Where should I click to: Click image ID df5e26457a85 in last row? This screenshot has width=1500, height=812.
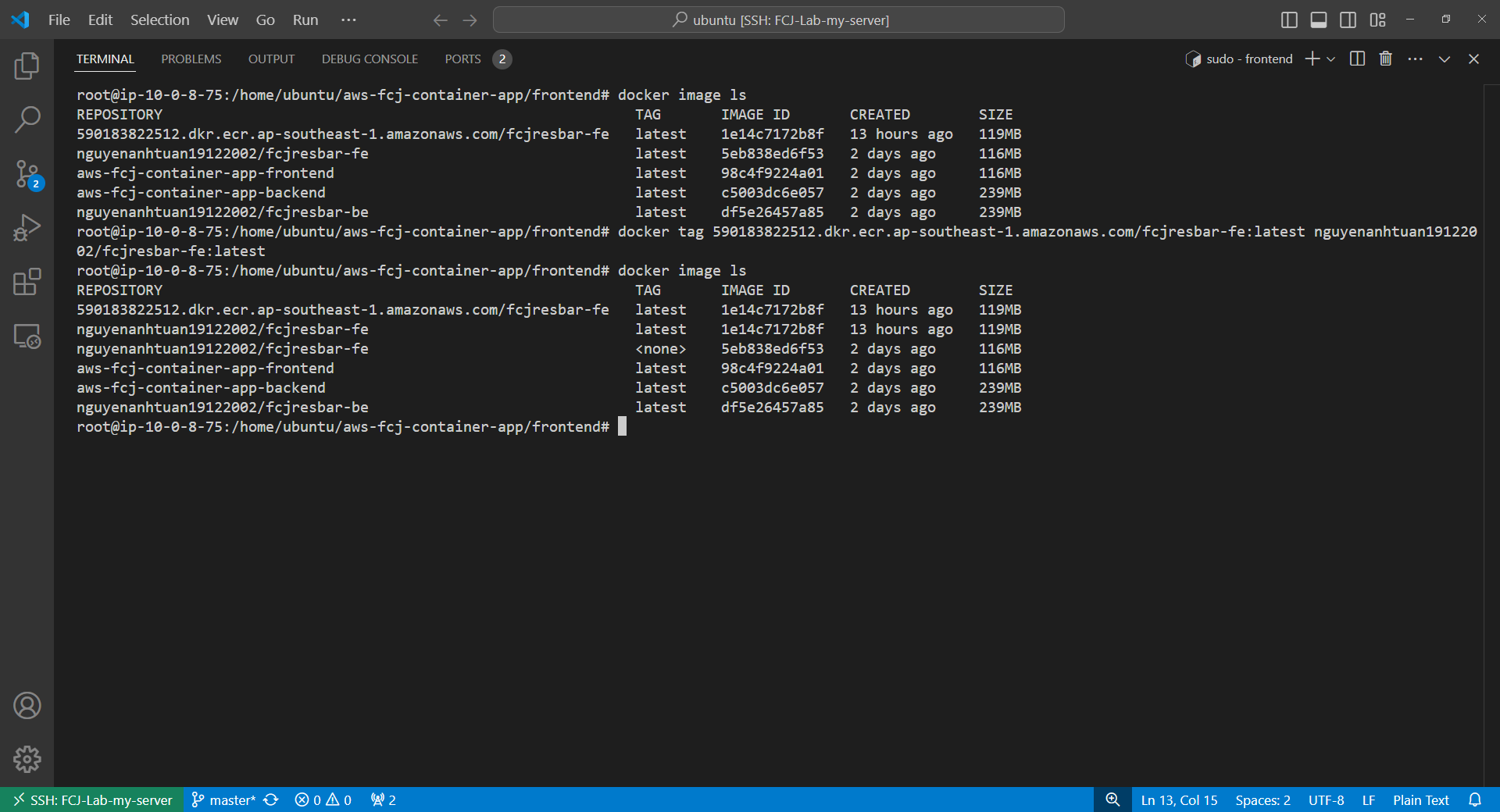(772, 408)
